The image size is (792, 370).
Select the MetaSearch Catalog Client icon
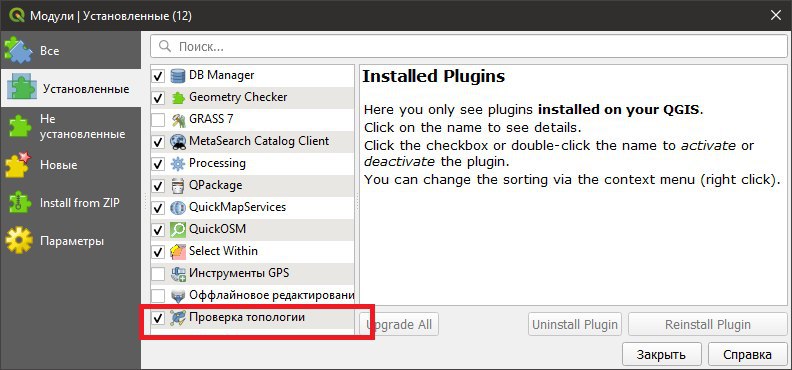tap(178, 142)
